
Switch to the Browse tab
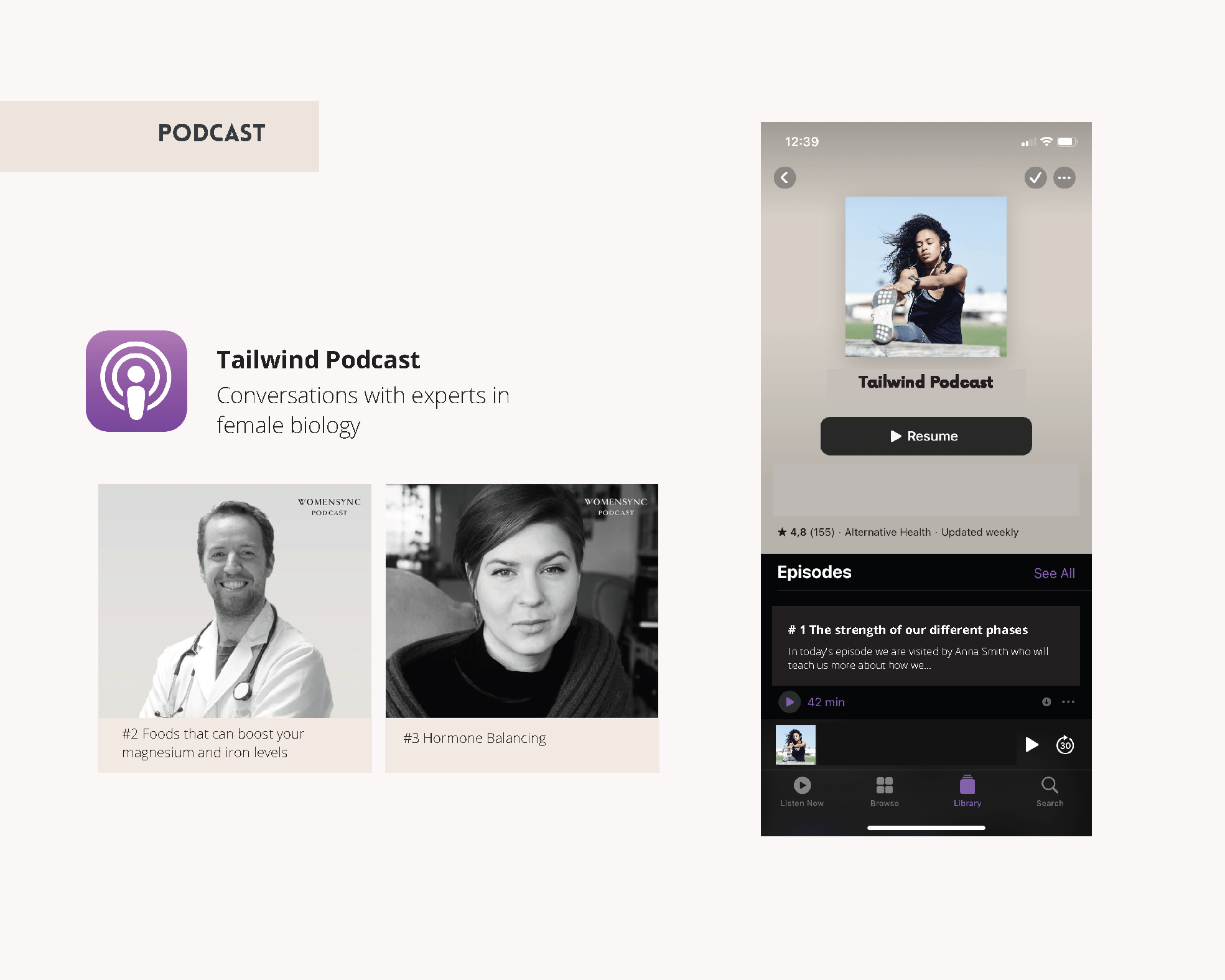[x=884, y=791]
